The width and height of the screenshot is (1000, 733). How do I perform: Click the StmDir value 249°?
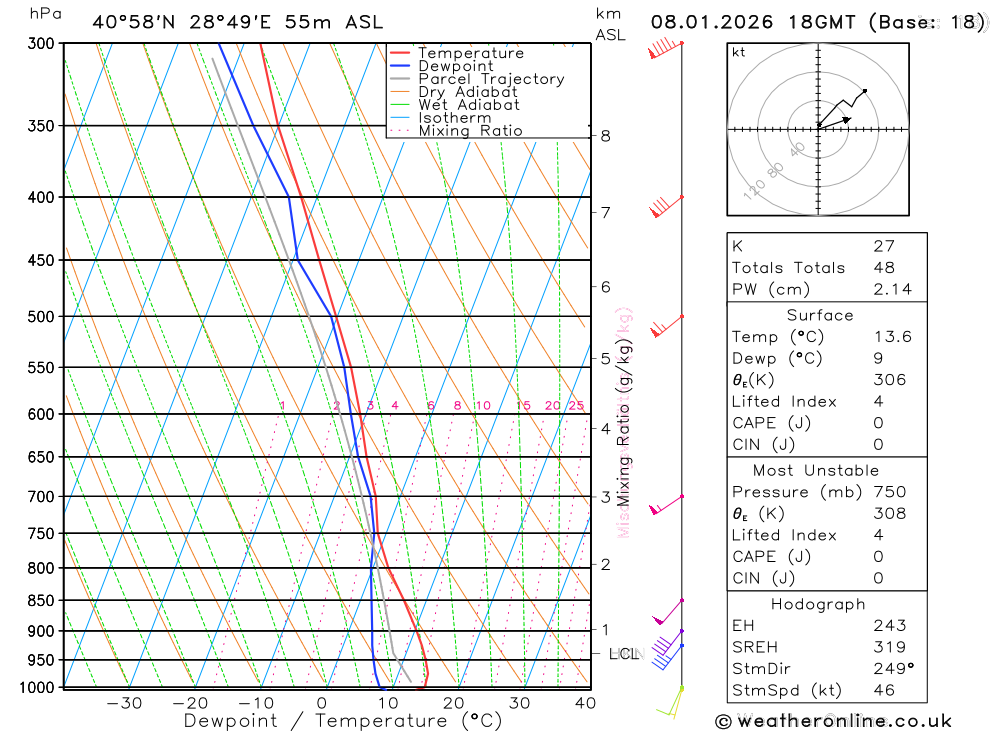pyautogui.click(x=893, y=669)
